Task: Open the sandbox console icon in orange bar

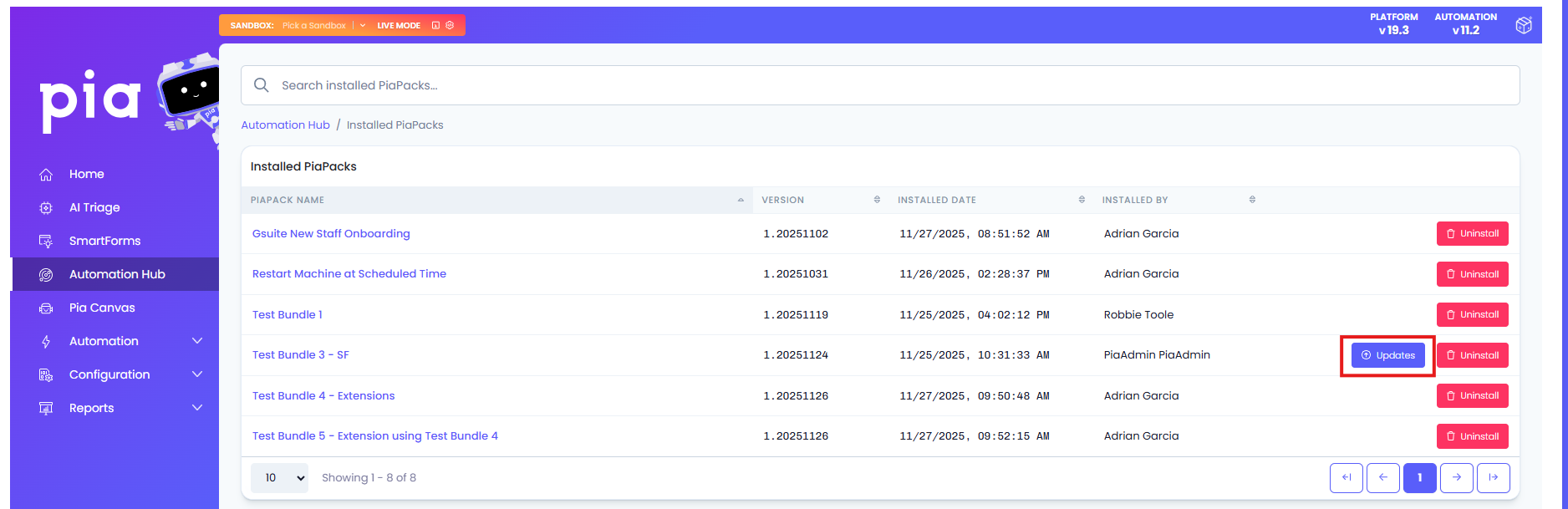Action: pos(435,26)
